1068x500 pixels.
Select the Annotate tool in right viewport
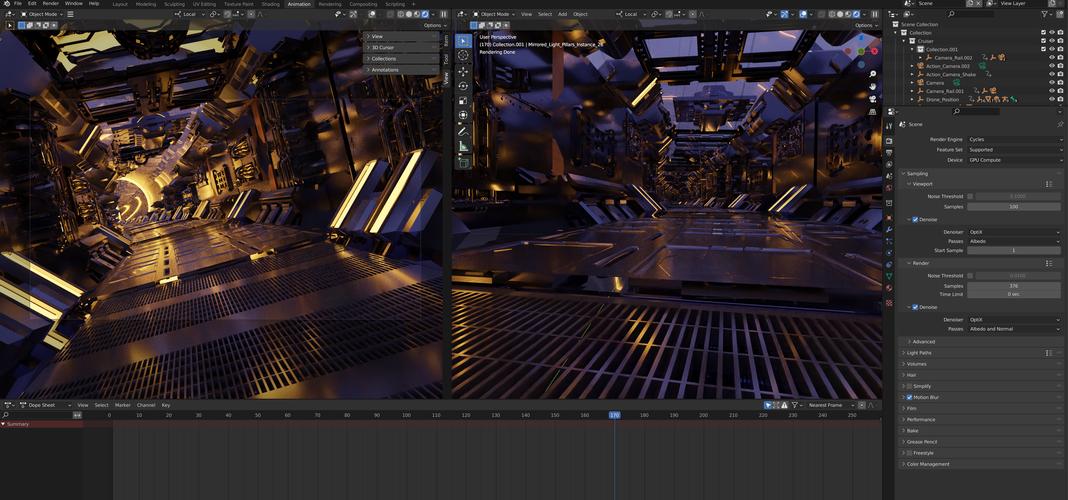463,131
